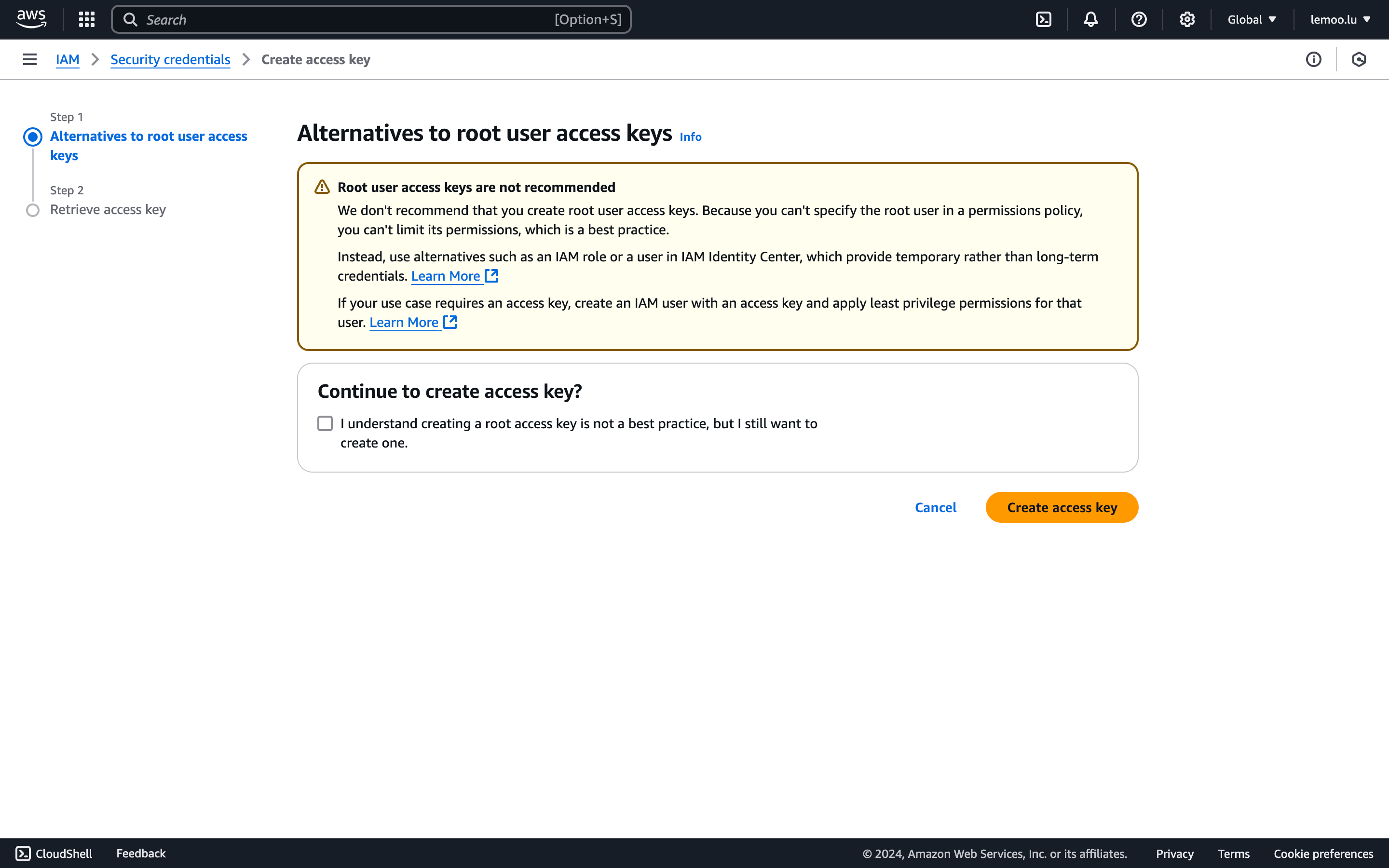Select Step 1 Alternatives radio indicator
Image resolution: width=1389 pixels, height=868 pixels.
pos(33,136)
